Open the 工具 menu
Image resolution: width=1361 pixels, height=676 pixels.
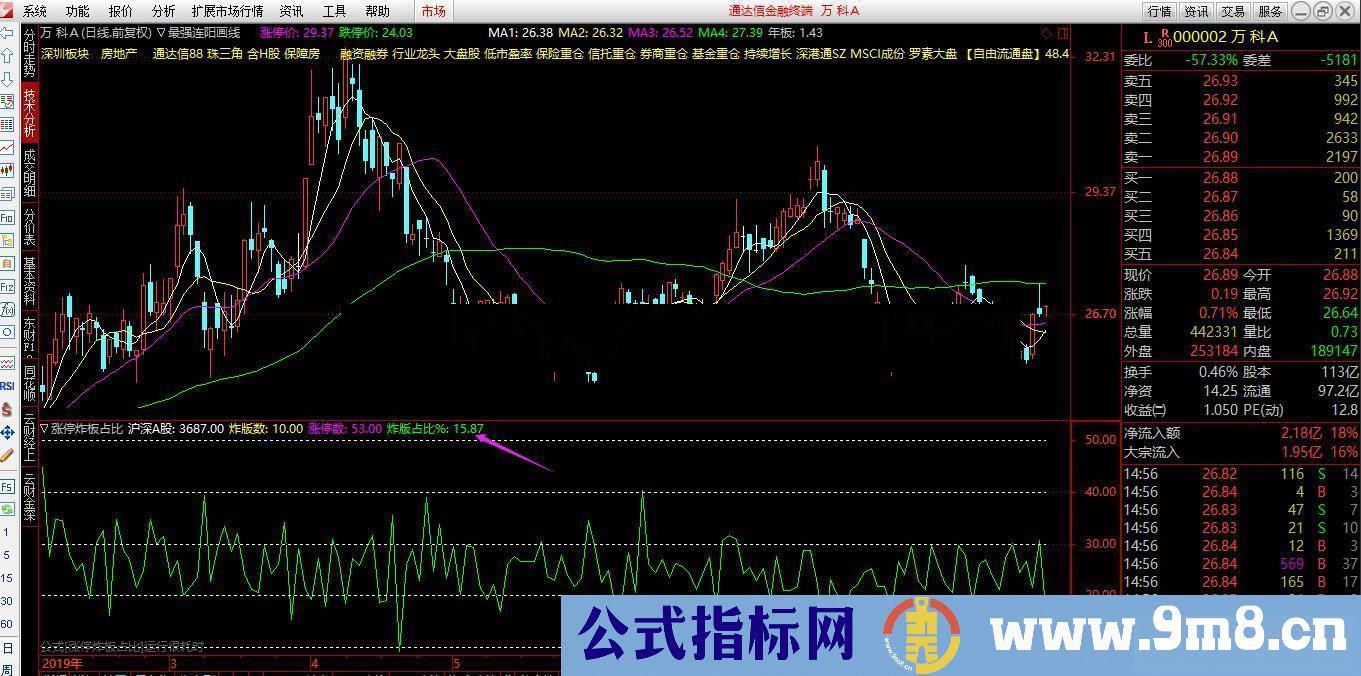click(x=333, y=12)
